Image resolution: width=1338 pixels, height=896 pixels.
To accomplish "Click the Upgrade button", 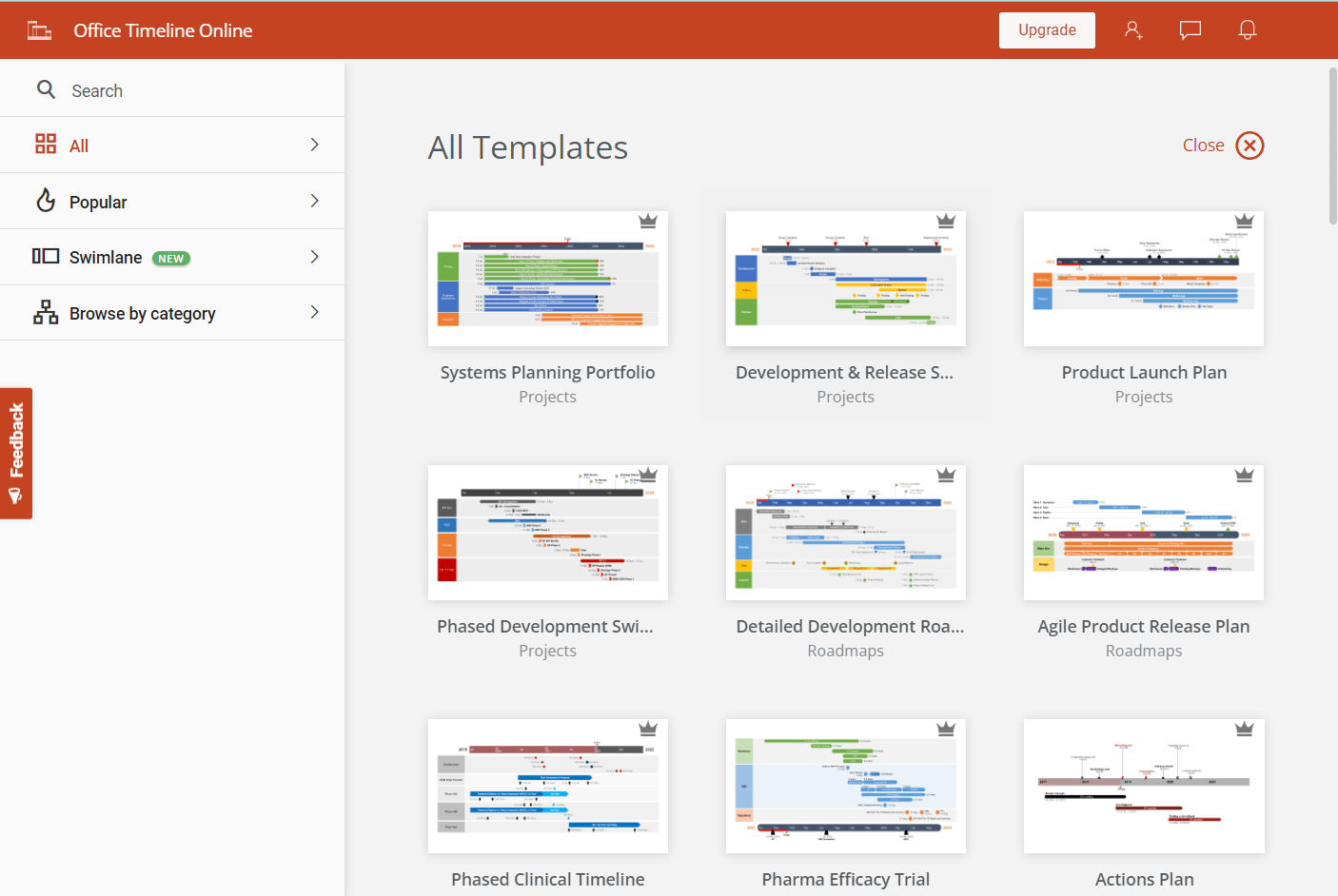I will point(1047,29).
